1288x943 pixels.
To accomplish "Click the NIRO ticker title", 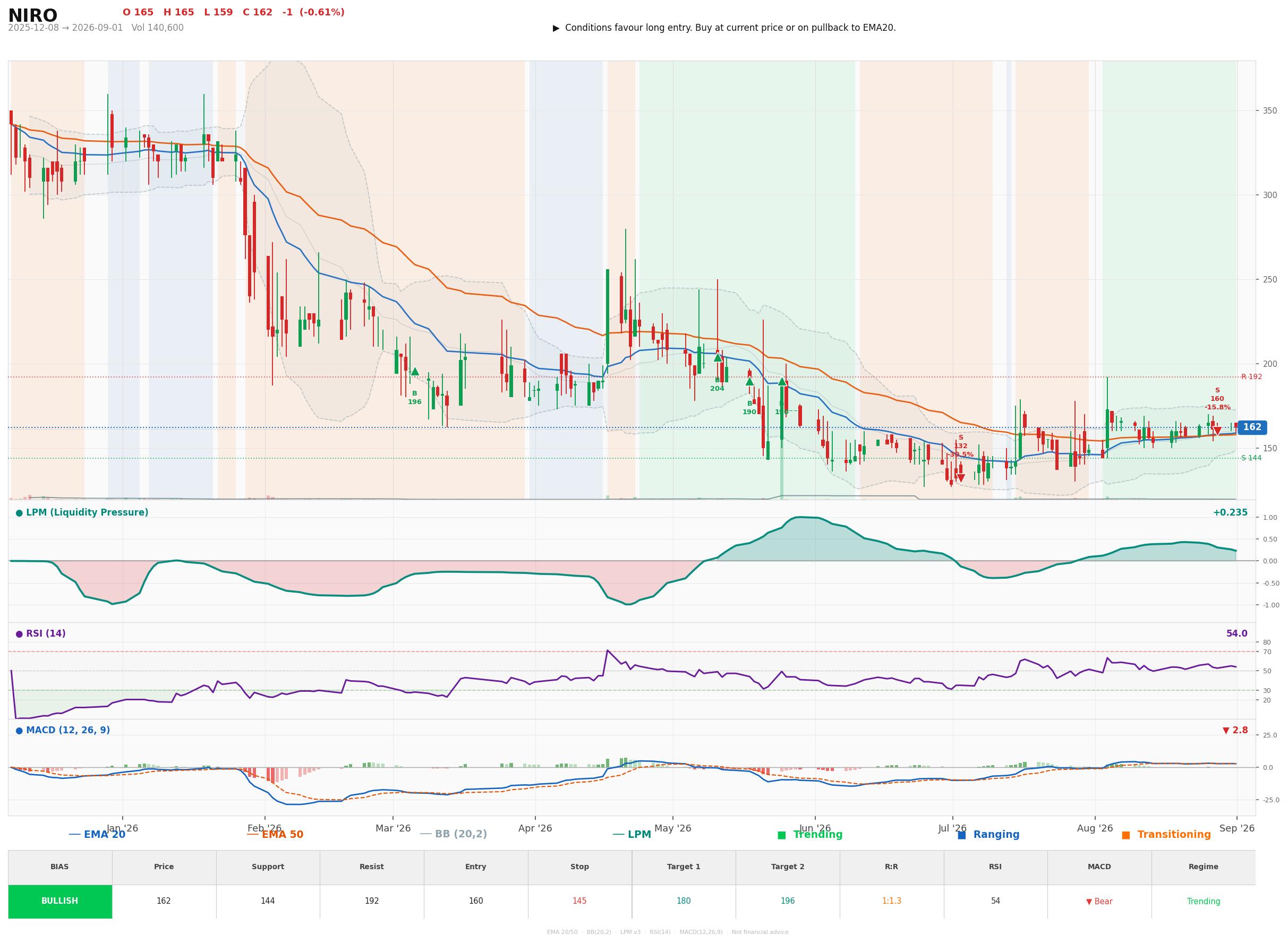I will click(x=32, y=15).
